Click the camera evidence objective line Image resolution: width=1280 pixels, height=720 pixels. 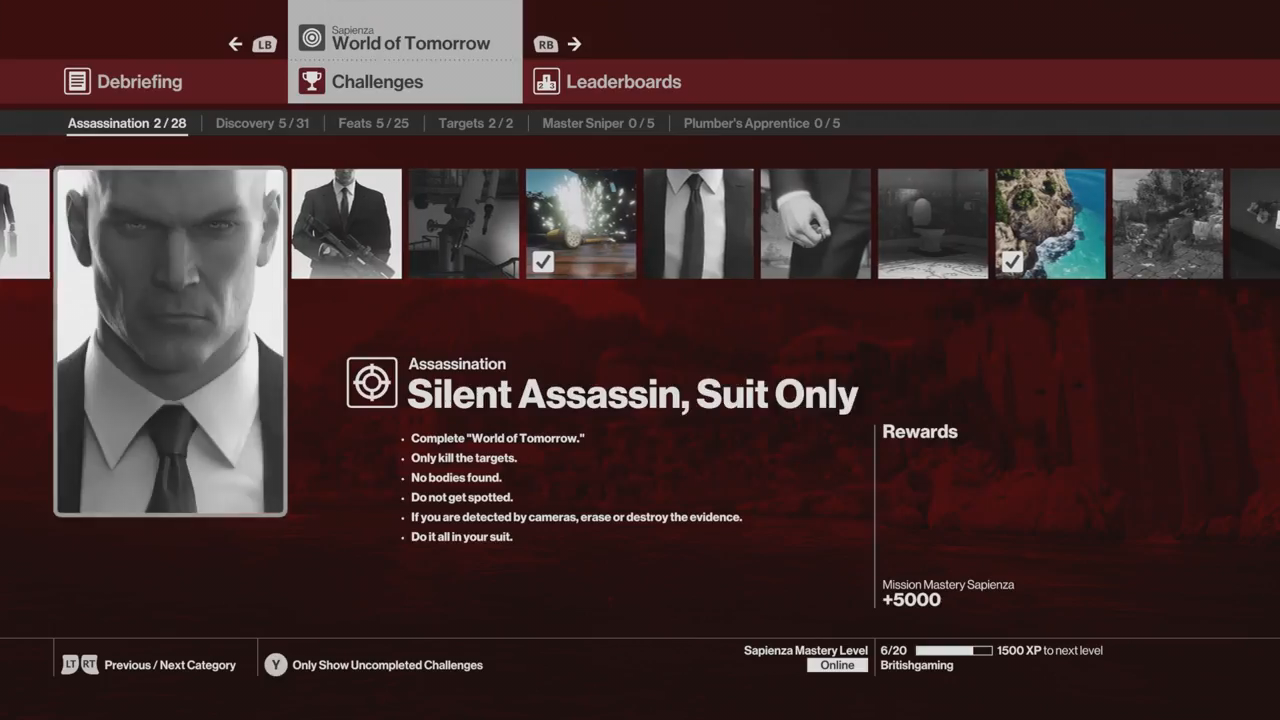point(576,517)
